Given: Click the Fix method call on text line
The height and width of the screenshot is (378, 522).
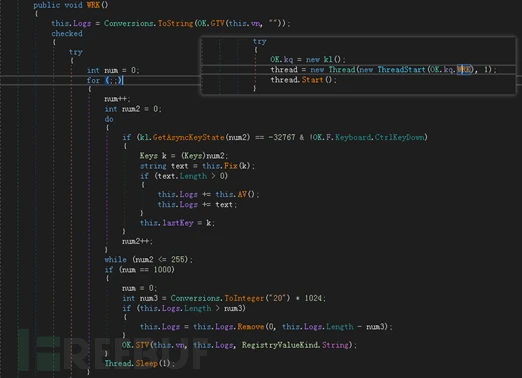Looking at the screenshot, I should click(x=231, y=166).
